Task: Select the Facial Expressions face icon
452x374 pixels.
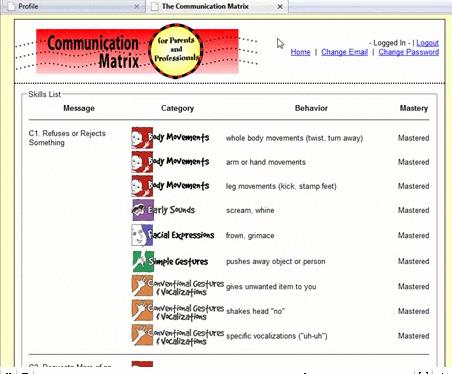Action: [142, 235]
